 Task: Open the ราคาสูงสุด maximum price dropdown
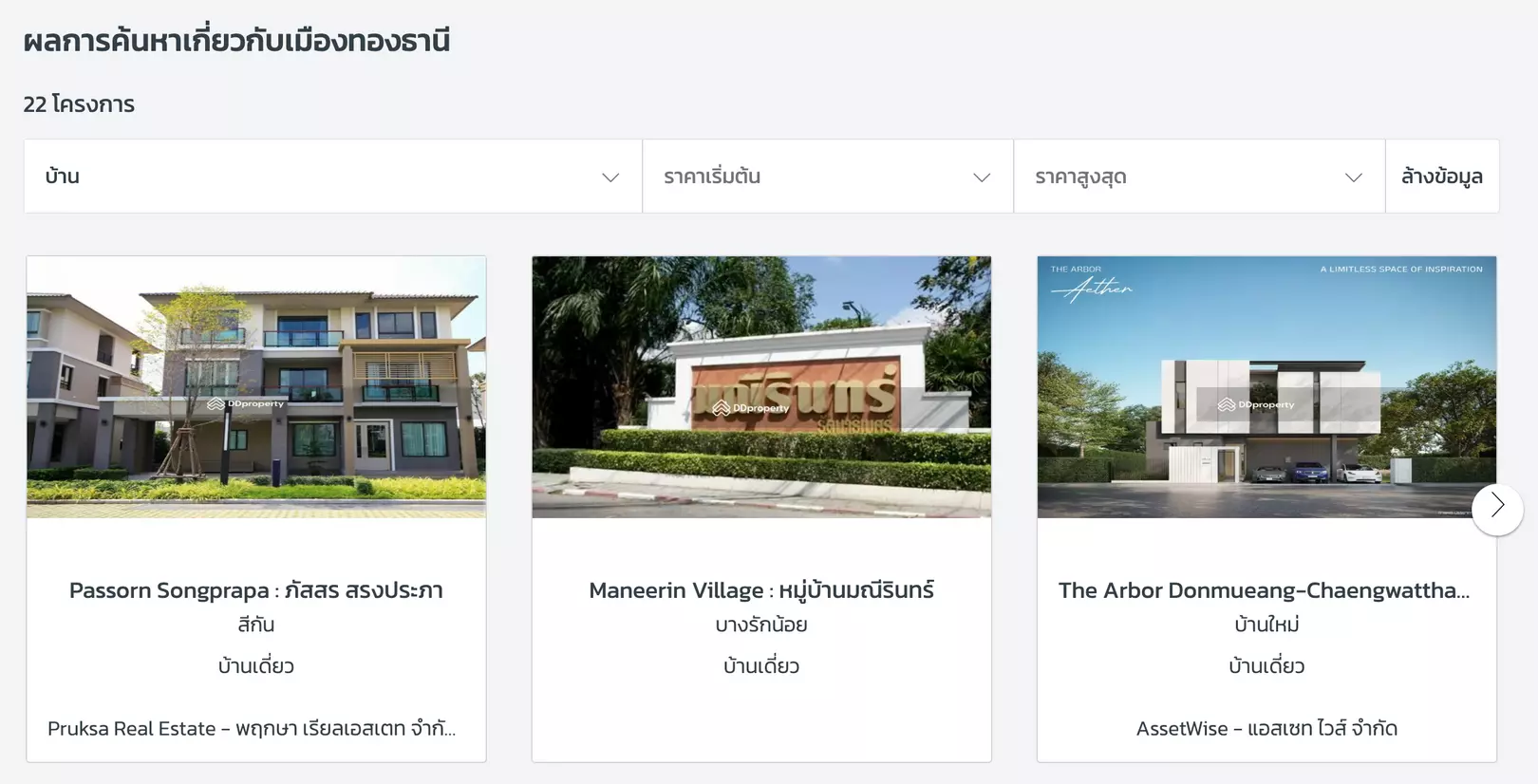1199,177
